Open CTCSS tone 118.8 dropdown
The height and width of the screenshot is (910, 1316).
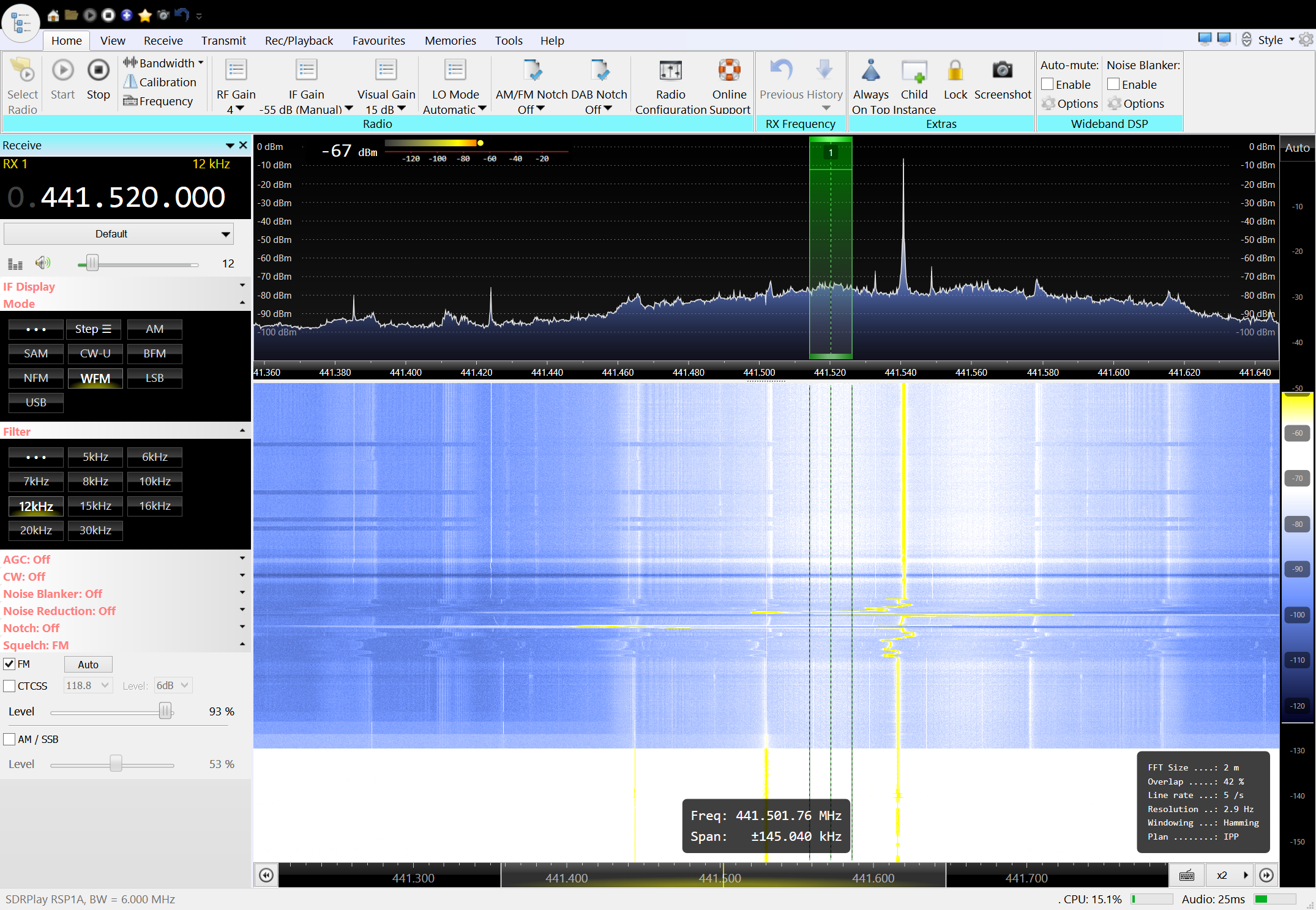(88, 685)
